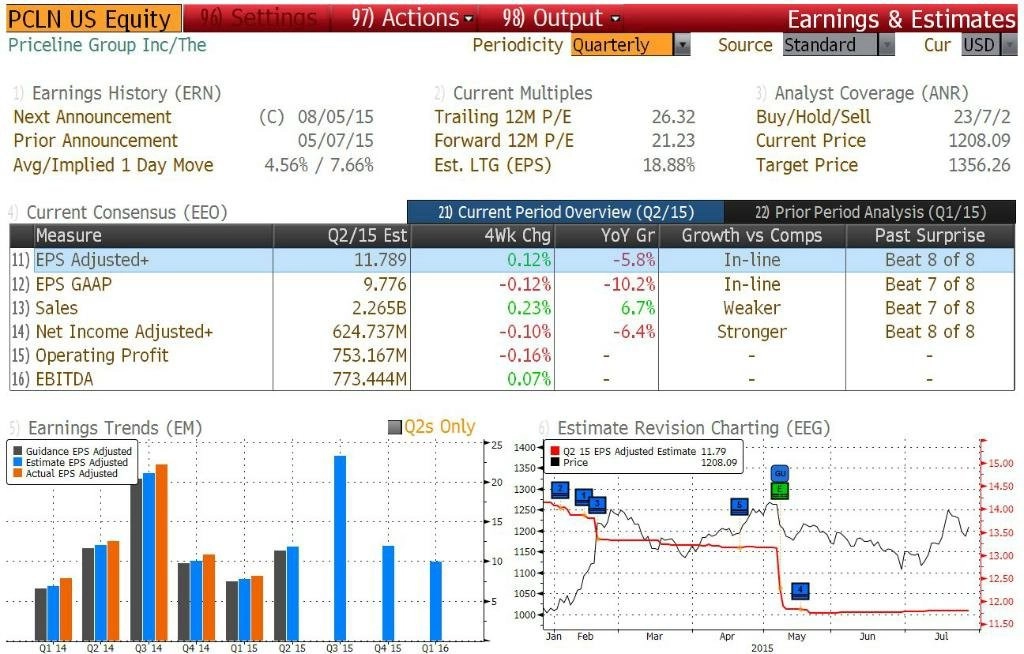Click the blue GU guidance marker
The image size is (1024, 654).
click(x=780, y=474)
